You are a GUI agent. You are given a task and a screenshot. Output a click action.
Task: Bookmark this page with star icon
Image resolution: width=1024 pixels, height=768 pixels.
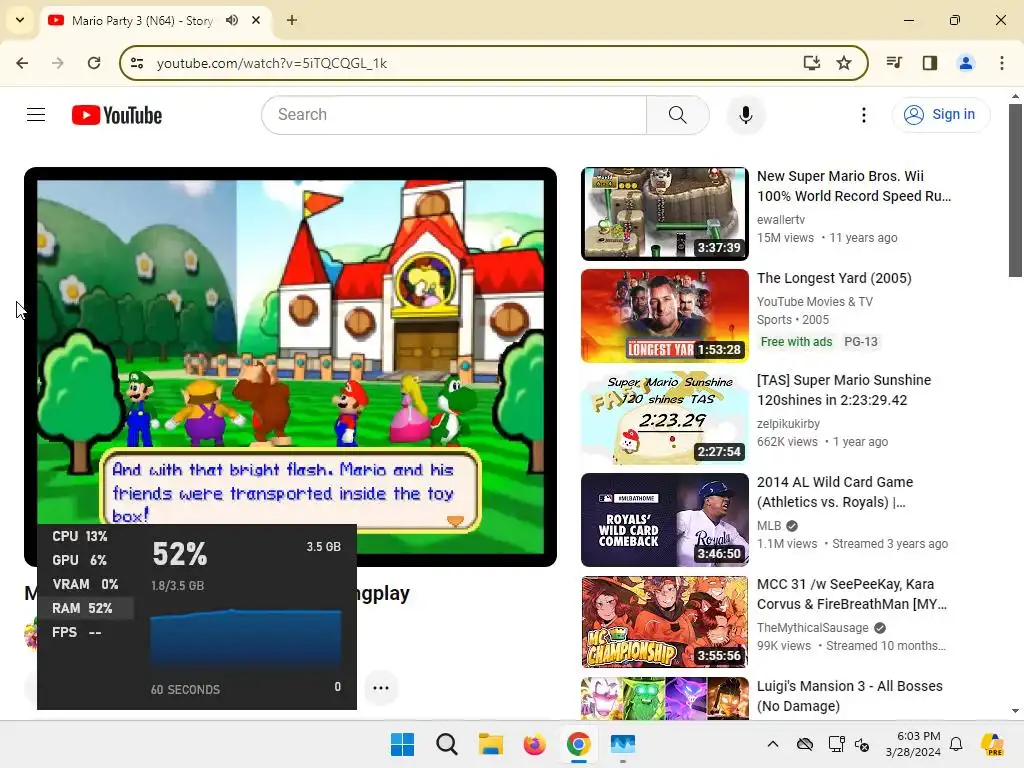tap(844, 63)
